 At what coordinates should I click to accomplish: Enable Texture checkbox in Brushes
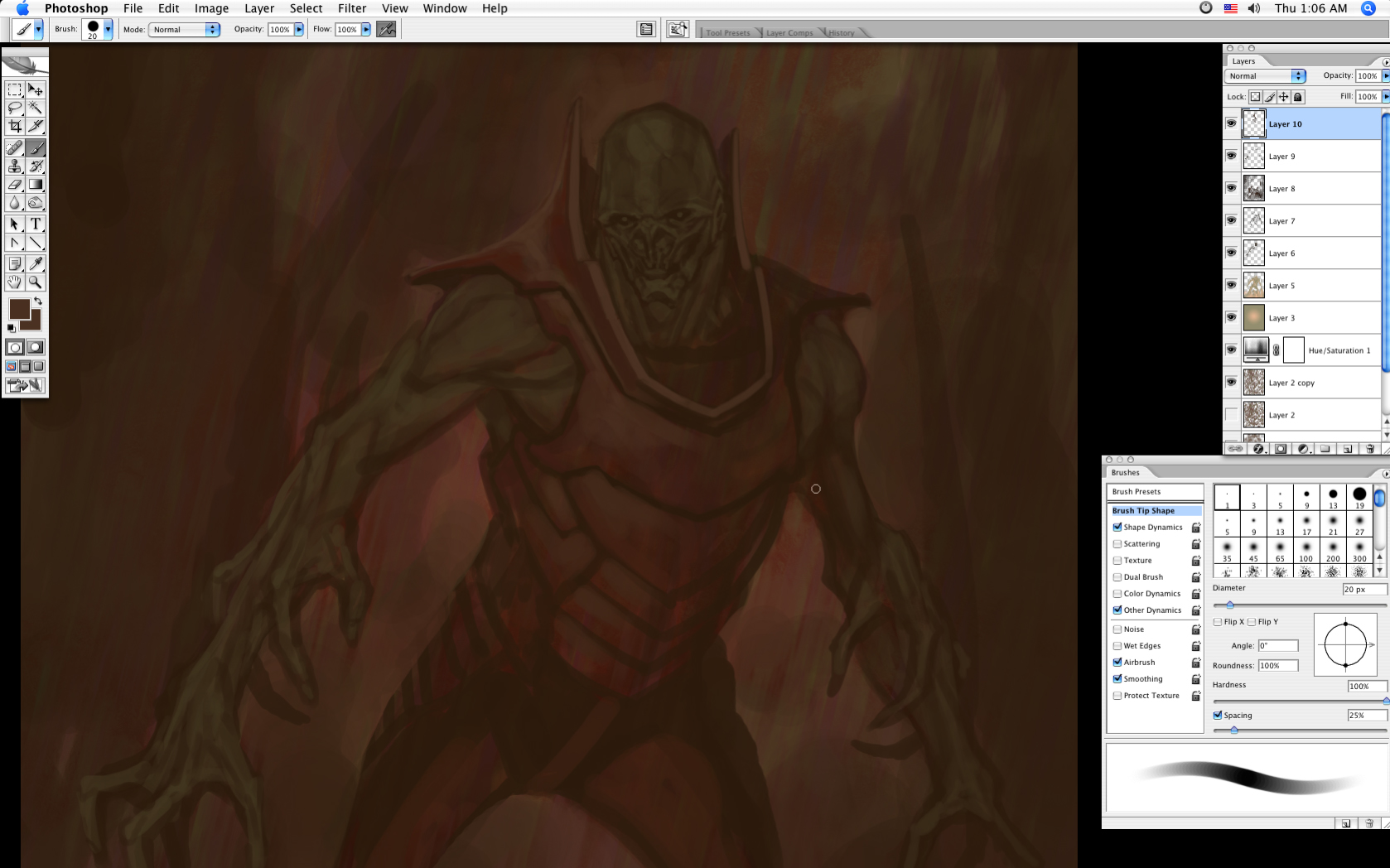[x=1117, y=560]
